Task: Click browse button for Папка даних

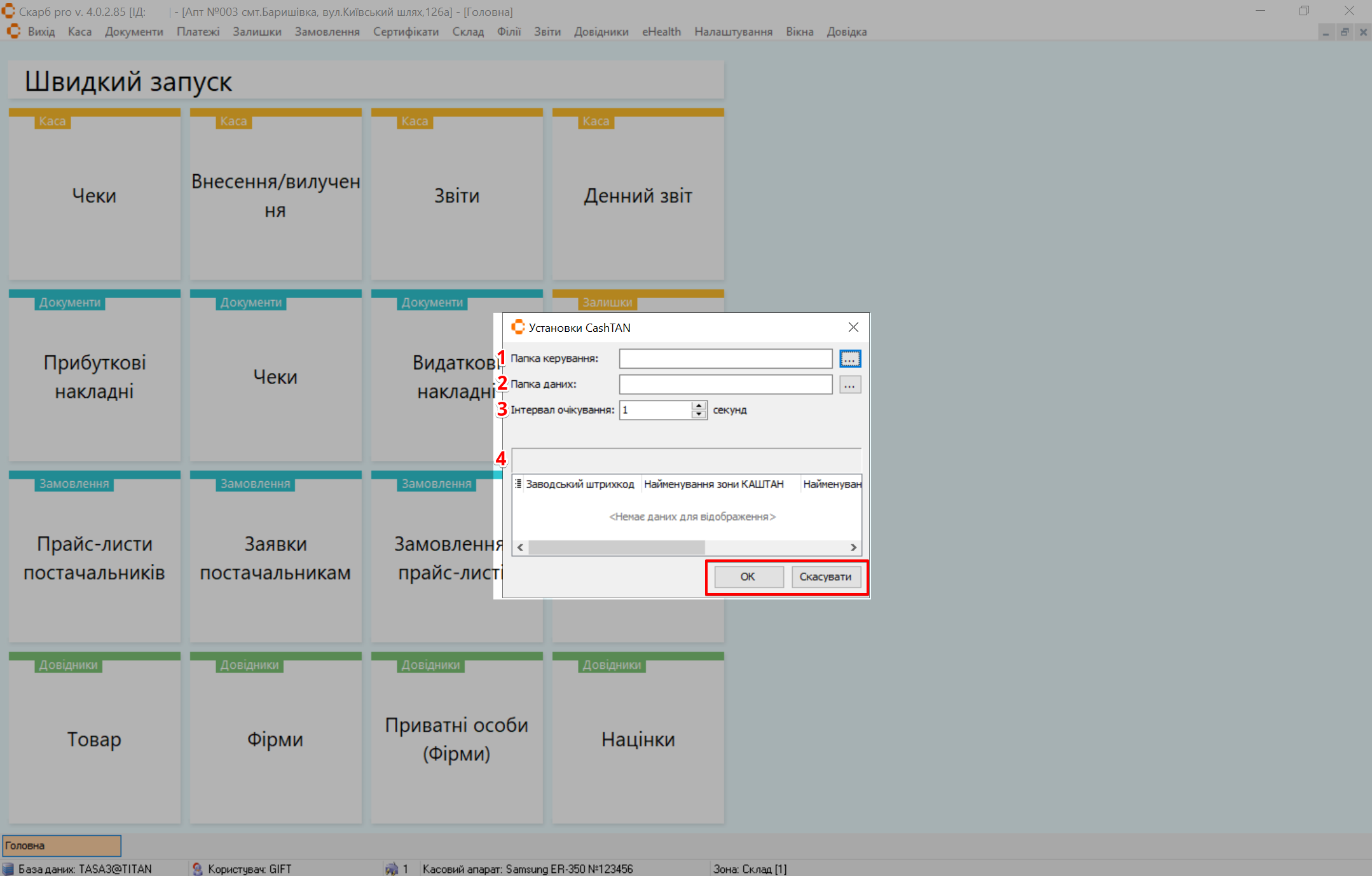Action: click(850, 385)
